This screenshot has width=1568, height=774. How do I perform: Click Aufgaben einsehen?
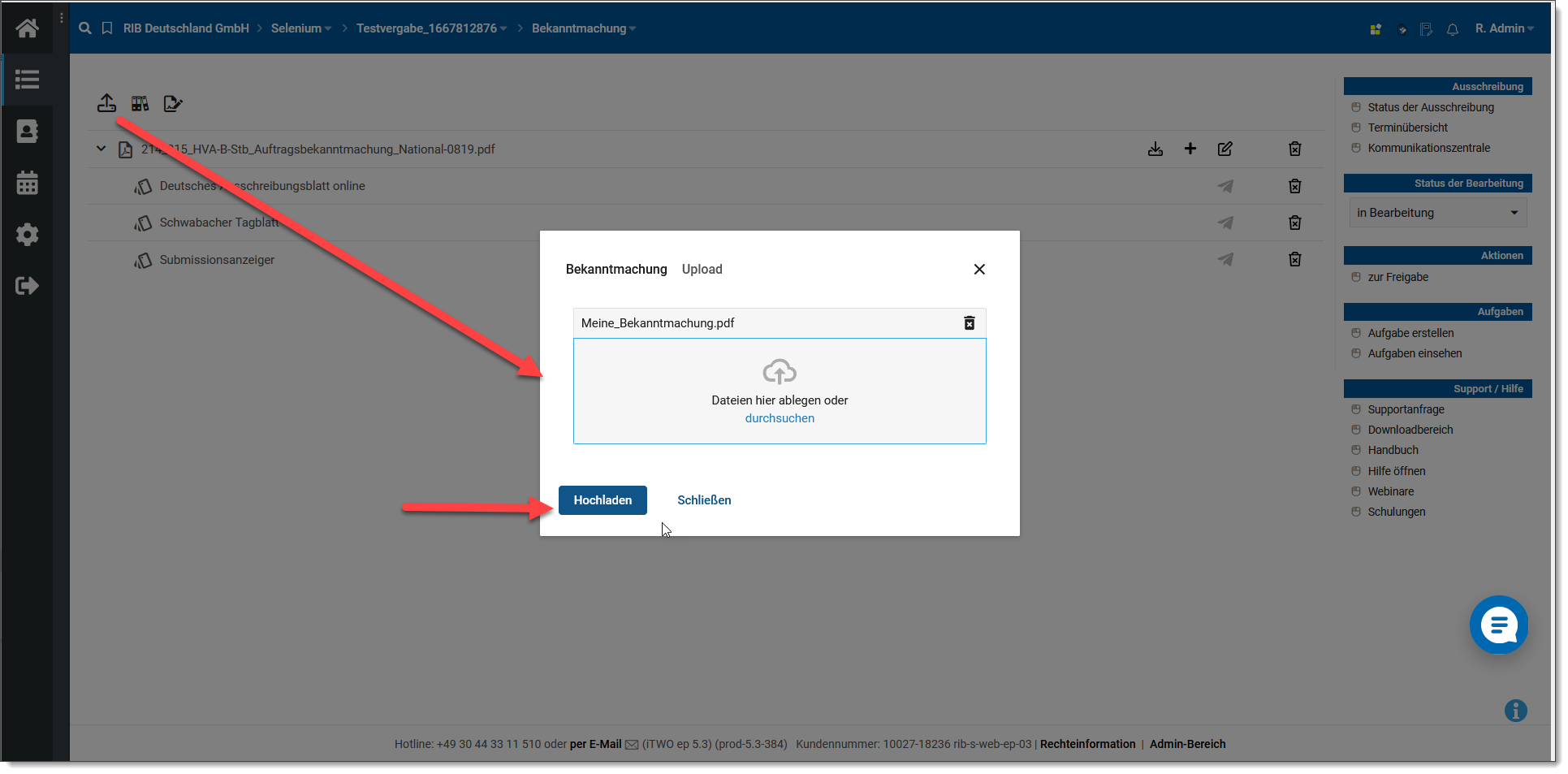1415,353
